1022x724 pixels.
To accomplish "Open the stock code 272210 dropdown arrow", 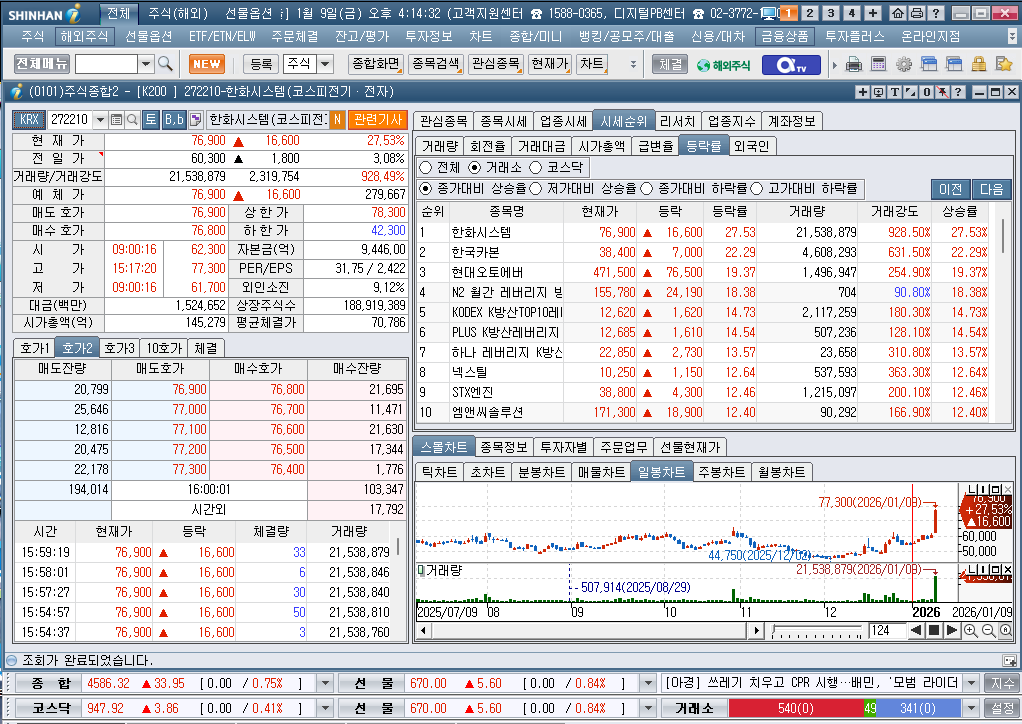I will pos(100,120).
